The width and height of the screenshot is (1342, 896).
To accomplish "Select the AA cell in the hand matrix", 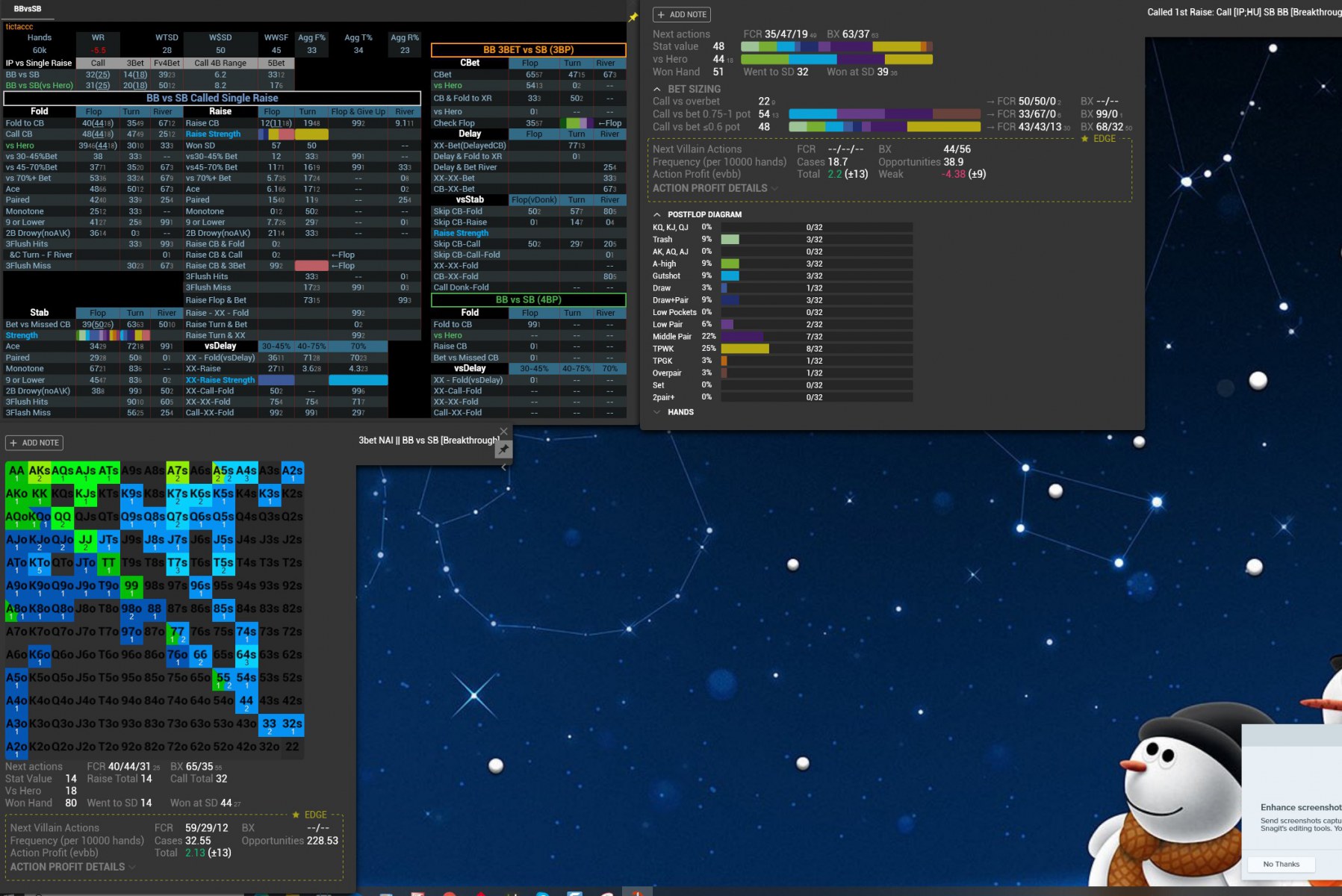I will coord(16,471).
